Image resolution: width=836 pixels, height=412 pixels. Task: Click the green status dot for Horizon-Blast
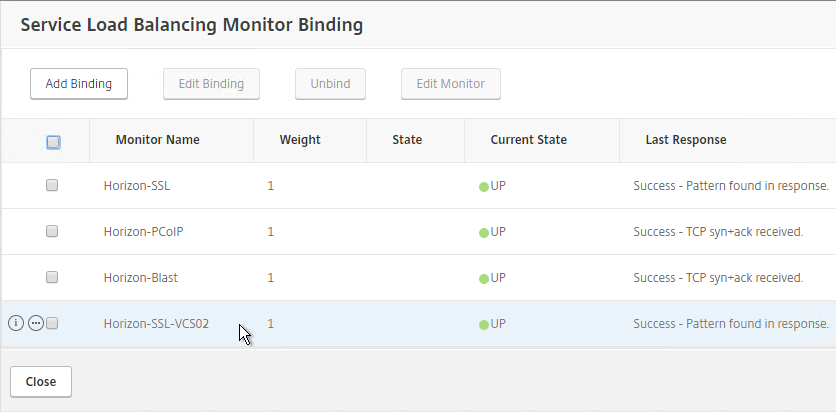484,279
